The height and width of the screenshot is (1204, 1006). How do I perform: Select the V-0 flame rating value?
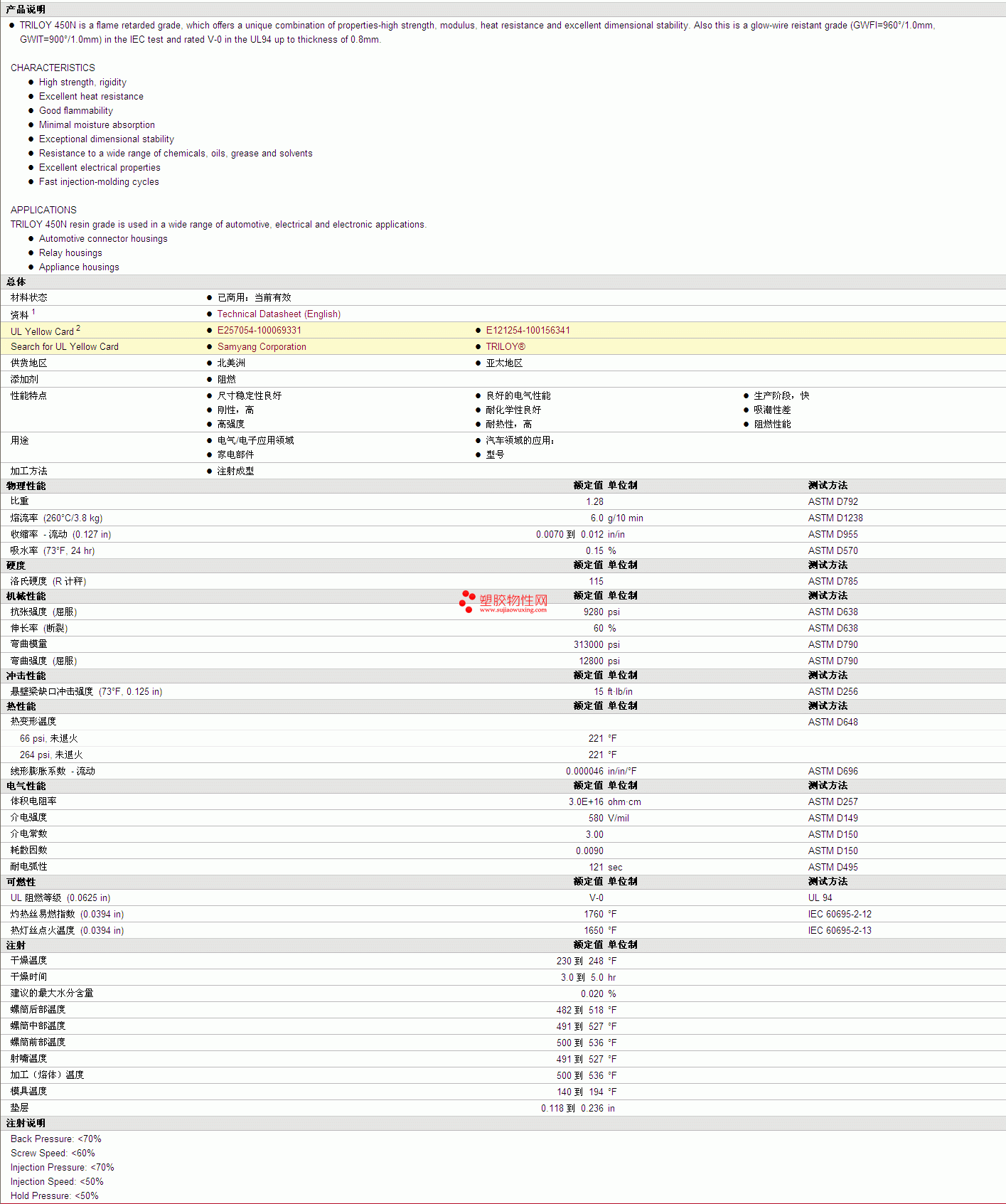(x=596, y=898)
